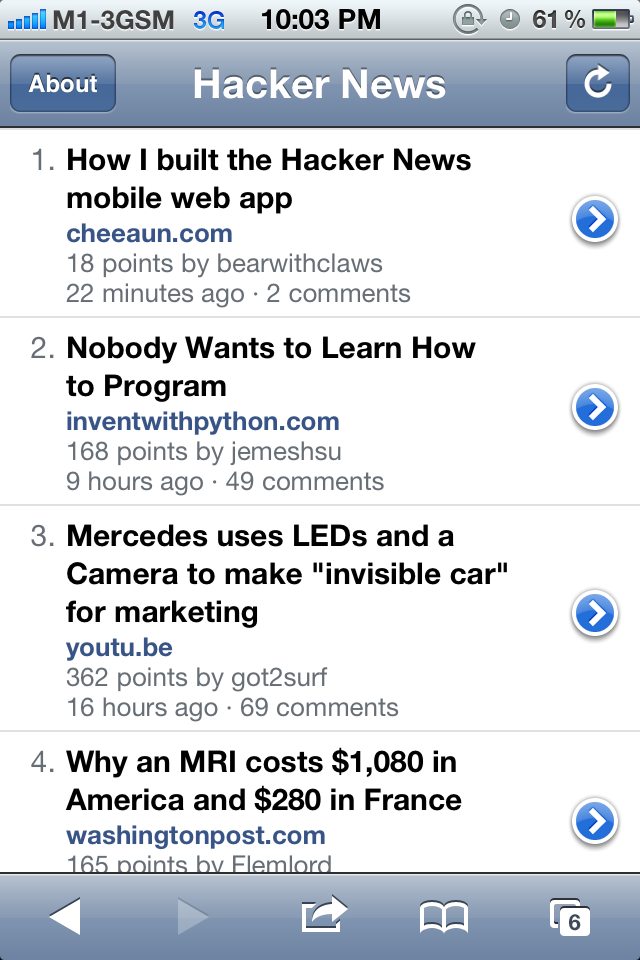The height and width of the screenshot is (960, 640).
Task: Open 'Why an MRI costs $1,080' story
Action: tap(264, 781)
